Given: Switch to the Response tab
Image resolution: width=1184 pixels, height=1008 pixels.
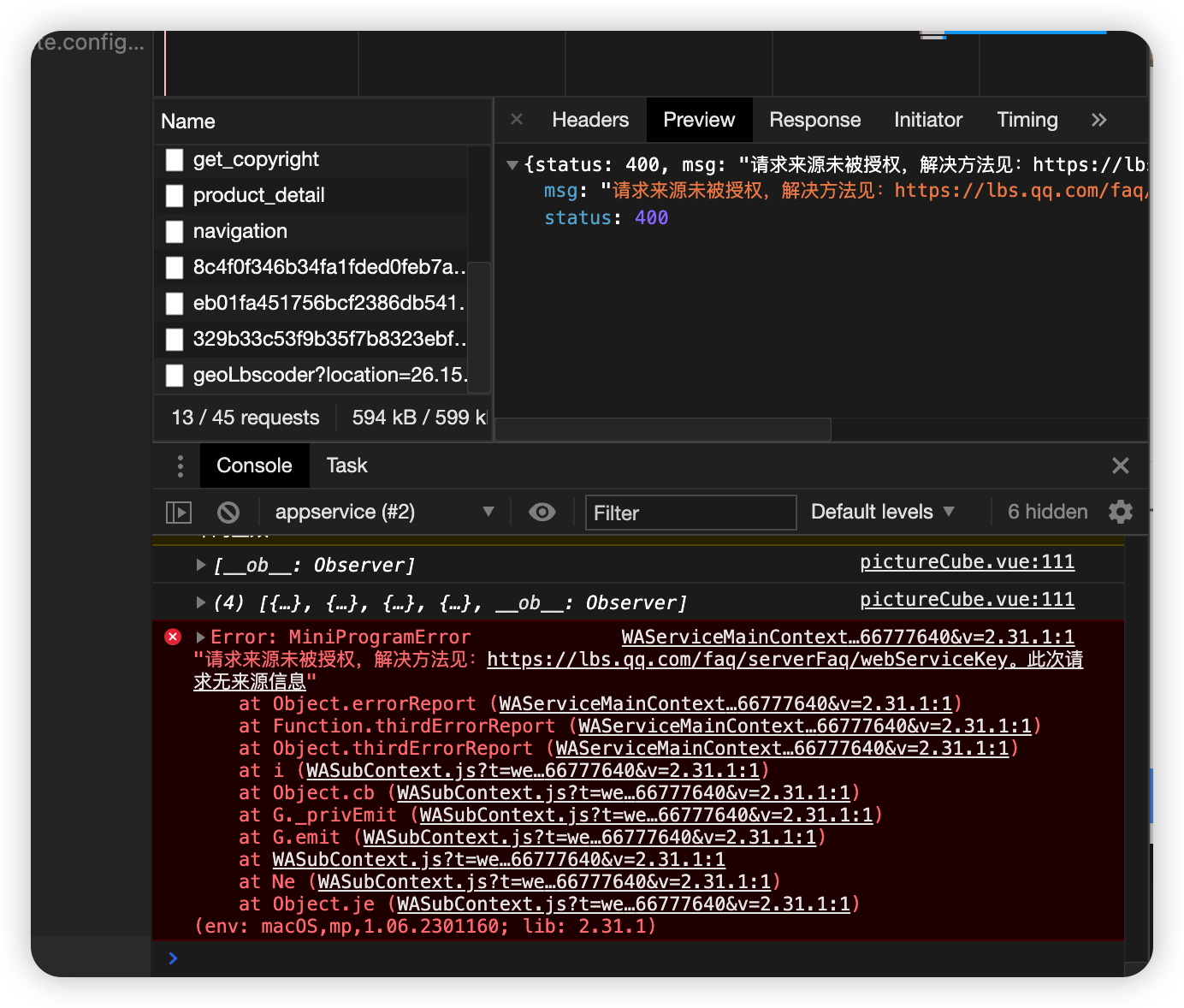Looking at the screenshot, I should tap(814, 120).
